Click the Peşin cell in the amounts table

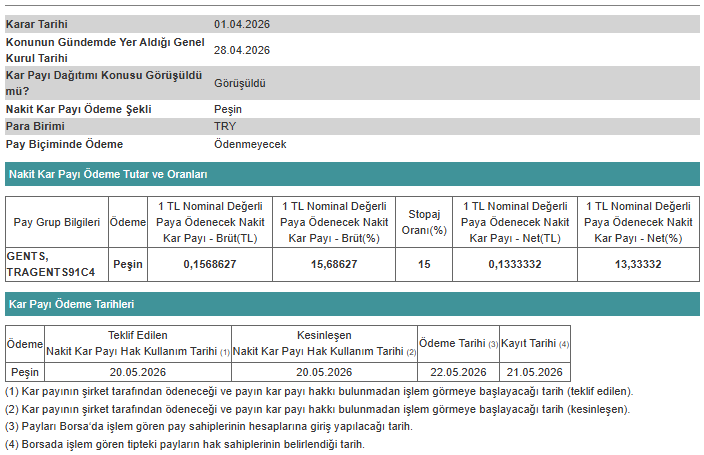(128, 264)
